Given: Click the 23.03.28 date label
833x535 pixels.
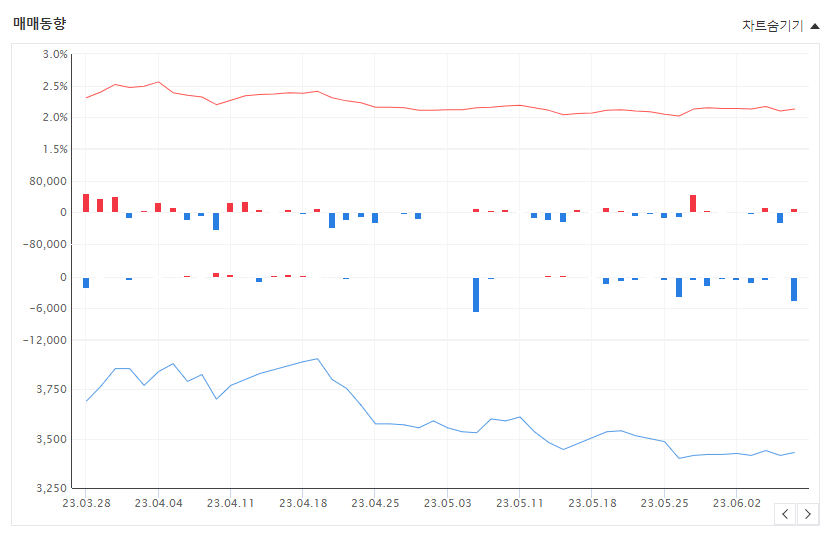Looking at the screenshot, I should (86, 503).
